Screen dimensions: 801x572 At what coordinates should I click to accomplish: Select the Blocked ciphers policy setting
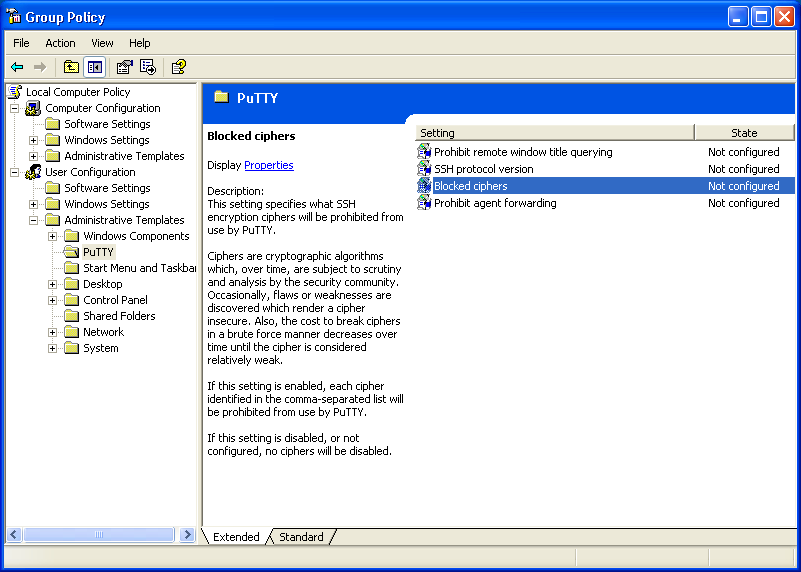tap(470, 186)
